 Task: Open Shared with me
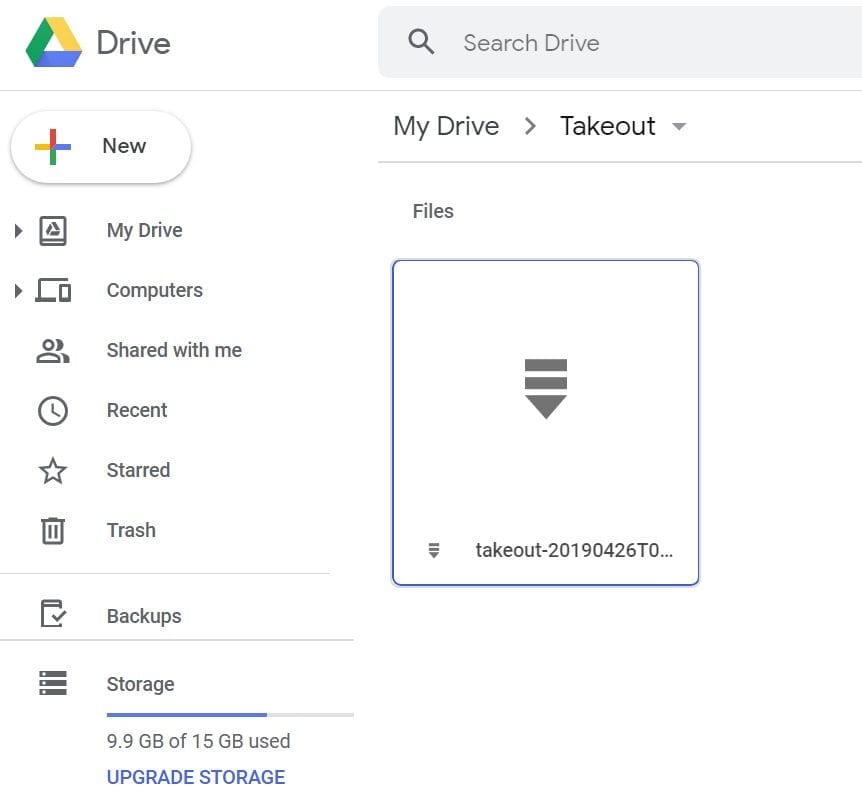[x=174, y=350]
